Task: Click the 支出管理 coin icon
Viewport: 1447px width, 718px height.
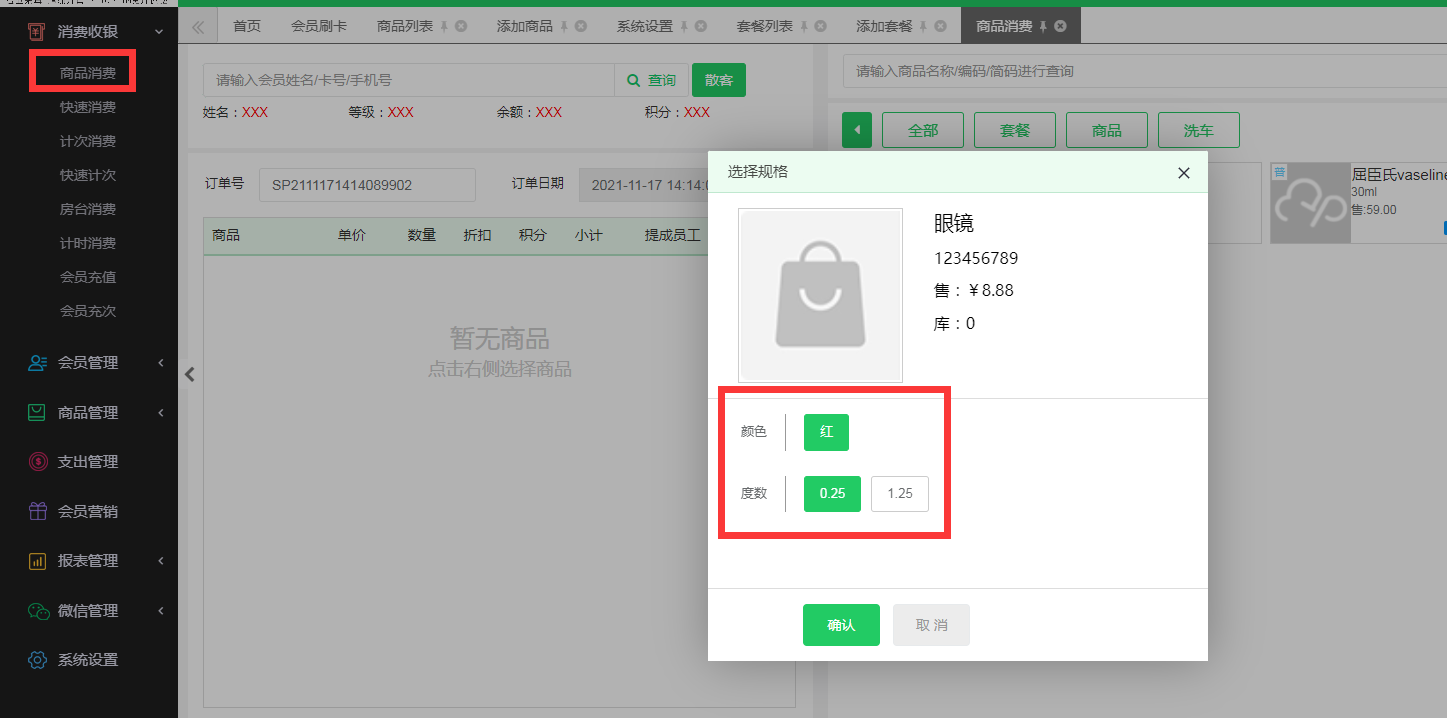Action: click(37, 462)
